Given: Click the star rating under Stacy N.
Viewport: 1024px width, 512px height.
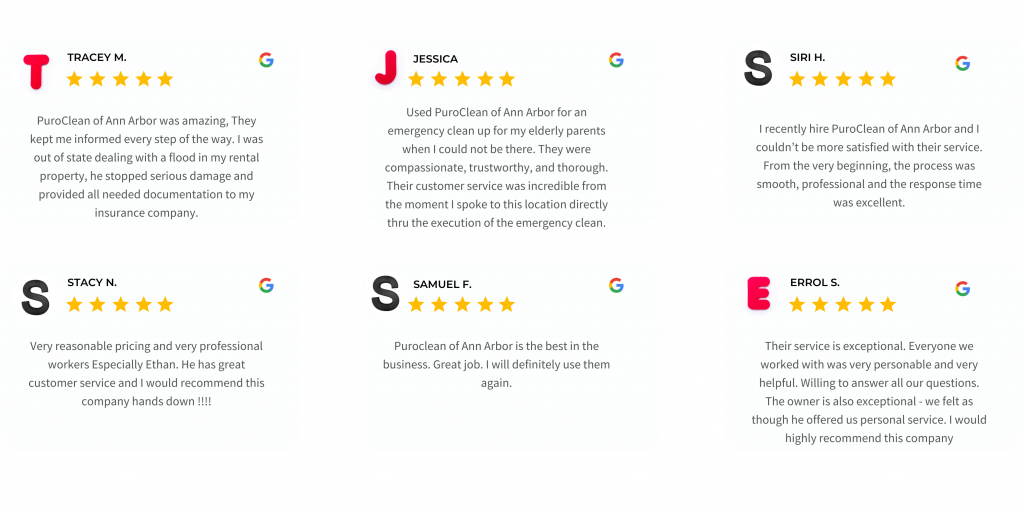Looking at the screenshot, I should [120, 304].
